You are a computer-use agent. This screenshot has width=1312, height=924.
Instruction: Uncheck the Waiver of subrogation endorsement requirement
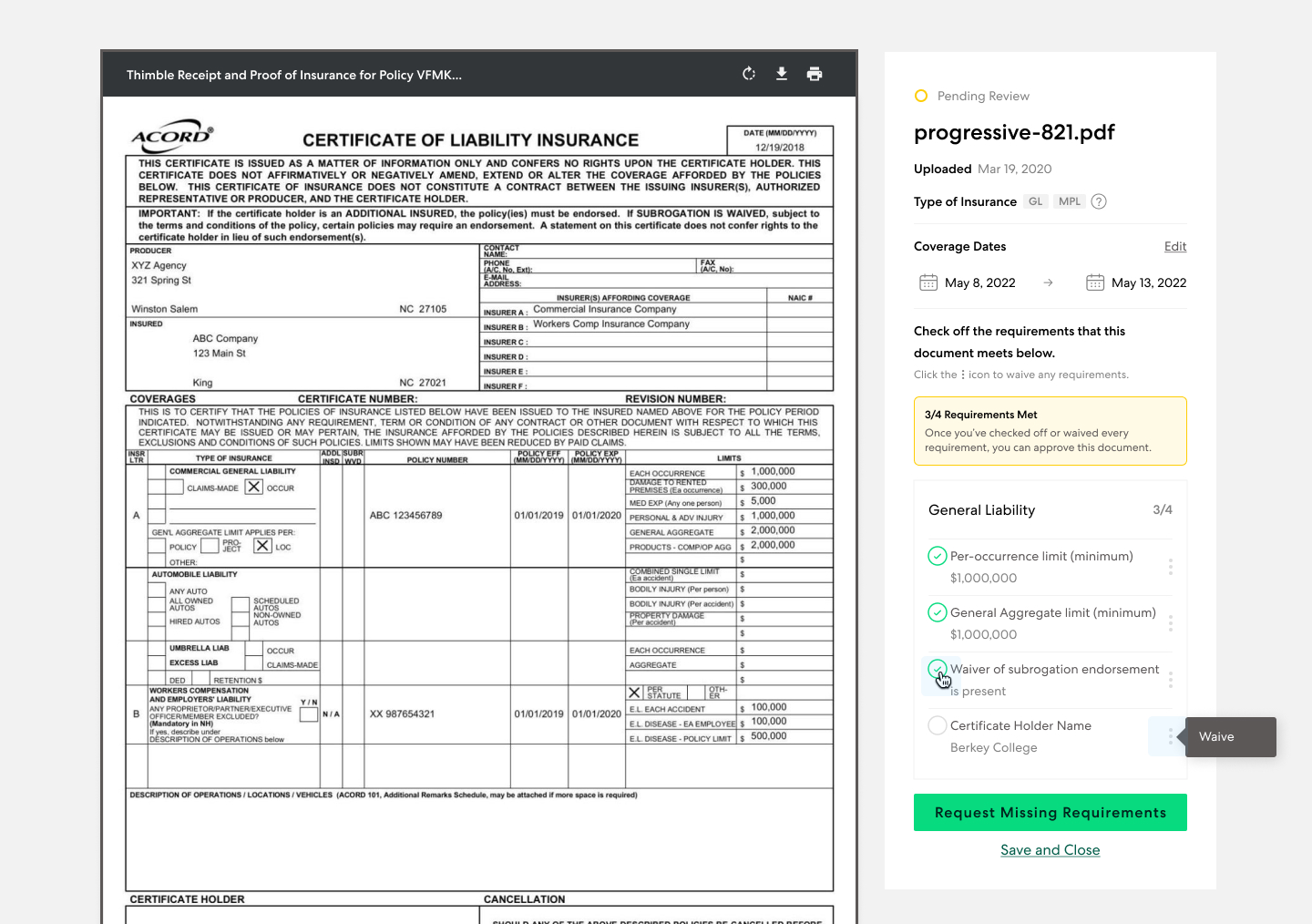coord(937,669)
